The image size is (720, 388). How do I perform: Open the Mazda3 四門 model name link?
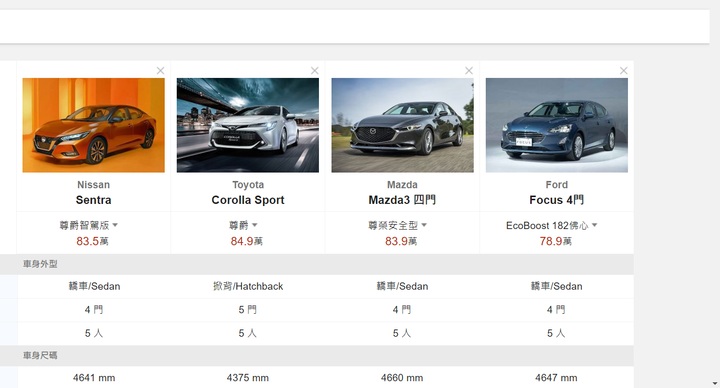point(402,200)
